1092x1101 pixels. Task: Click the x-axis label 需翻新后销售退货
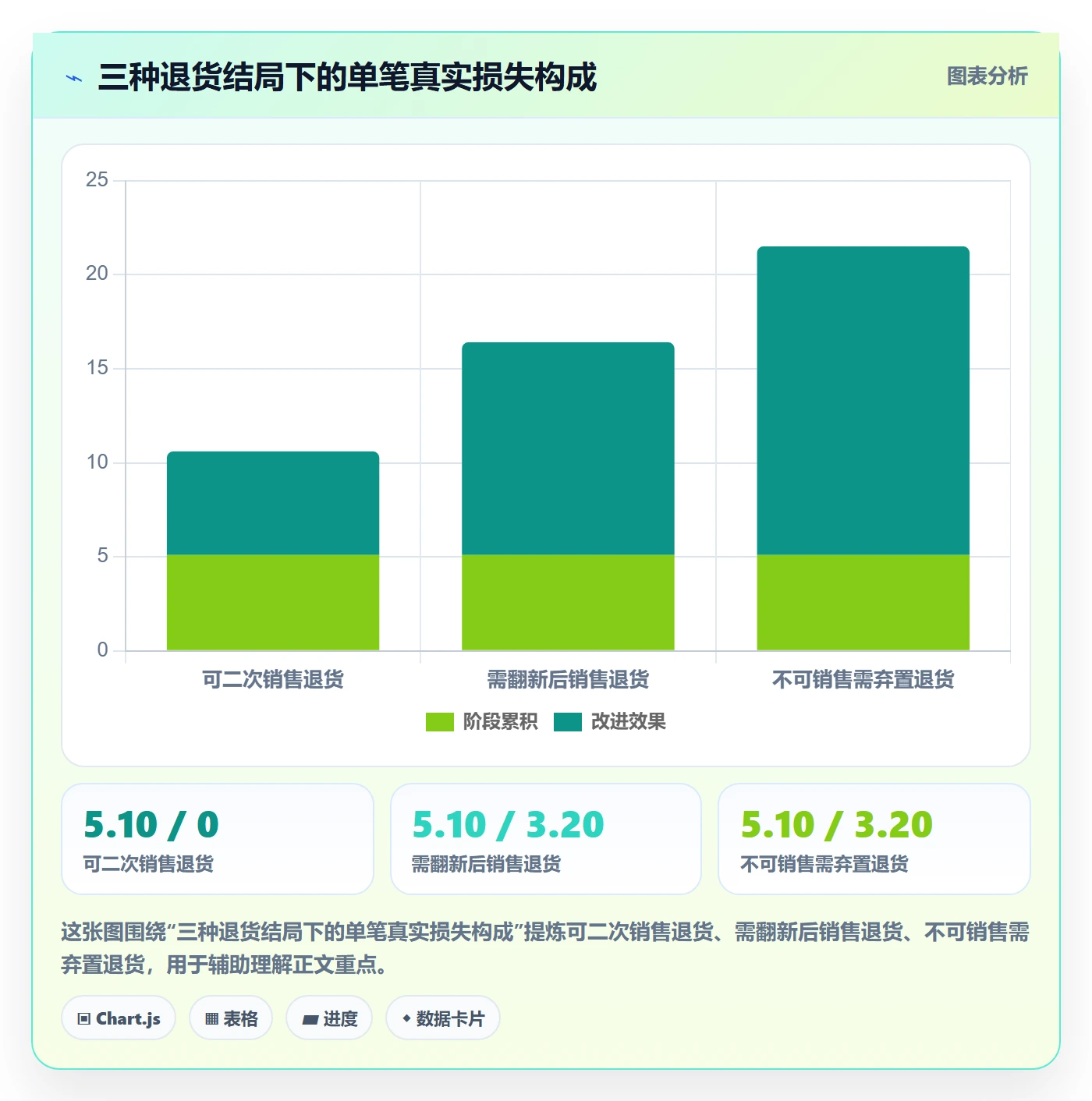[x=568, y=679]
